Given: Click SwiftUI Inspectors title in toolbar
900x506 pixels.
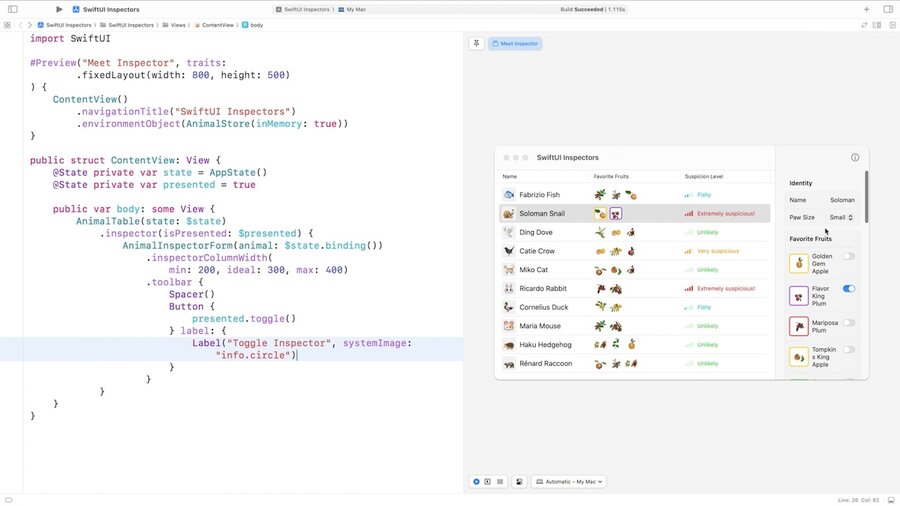Looking at the screenshot, I should pyautogui.click(x=111, y=10).
